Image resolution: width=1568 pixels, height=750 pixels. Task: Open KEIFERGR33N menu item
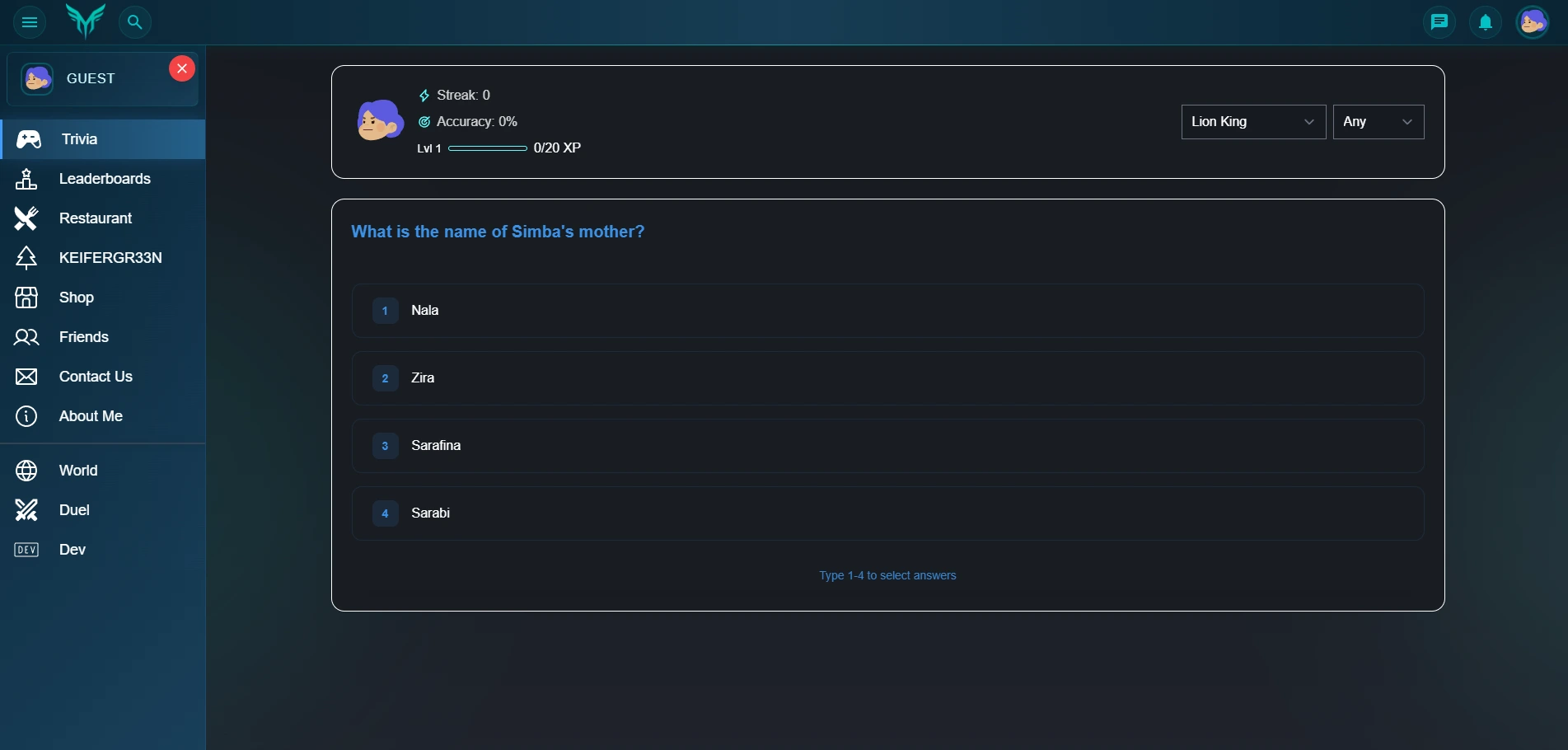pyautogui.click(x=103, y=258)
